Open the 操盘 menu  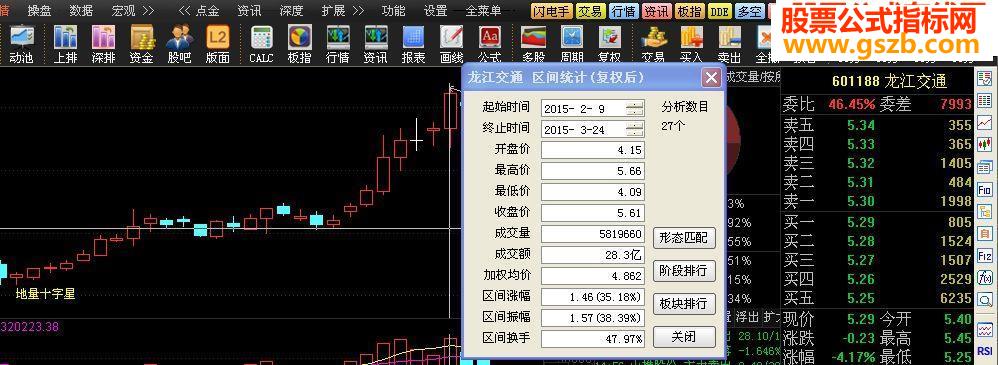click(x=39, y=11)
